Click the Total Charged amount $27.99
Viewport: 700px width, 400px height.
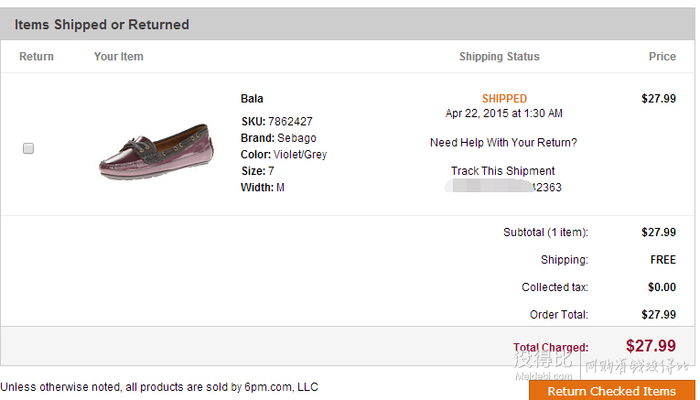pyautogui.click(x=650, y=346)
